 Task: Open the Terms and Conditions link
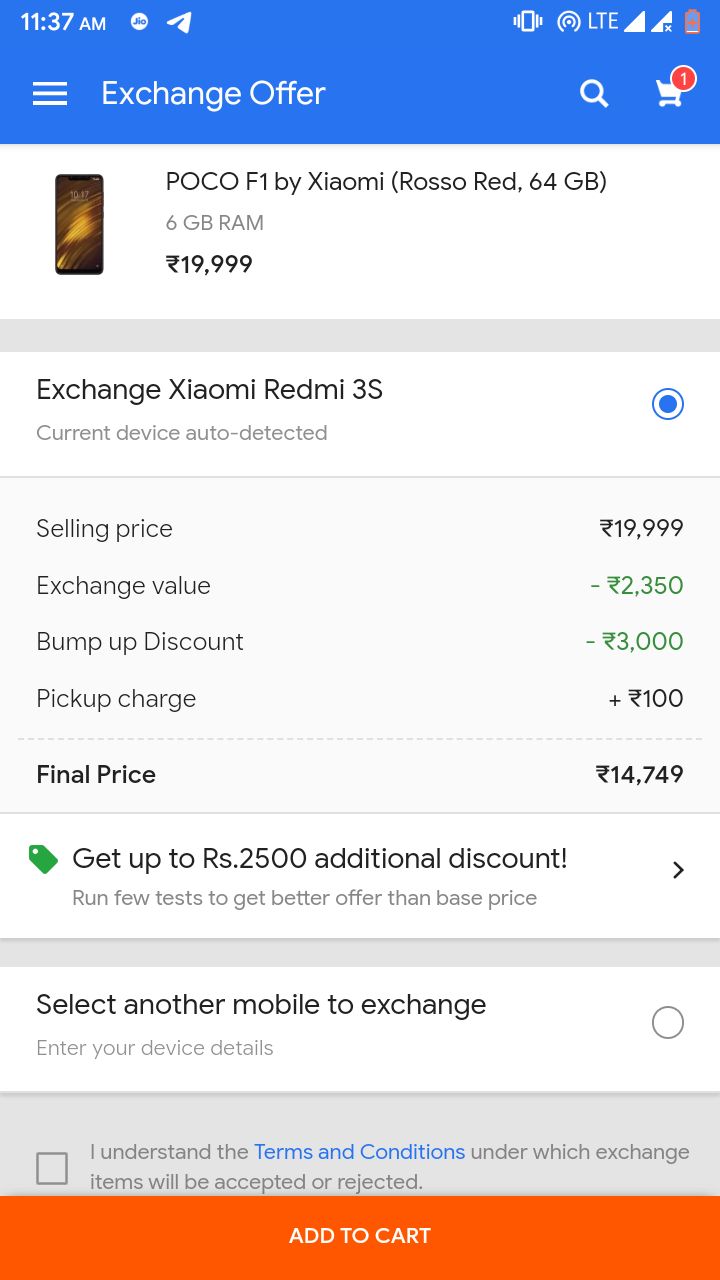tap(359, 1152)
